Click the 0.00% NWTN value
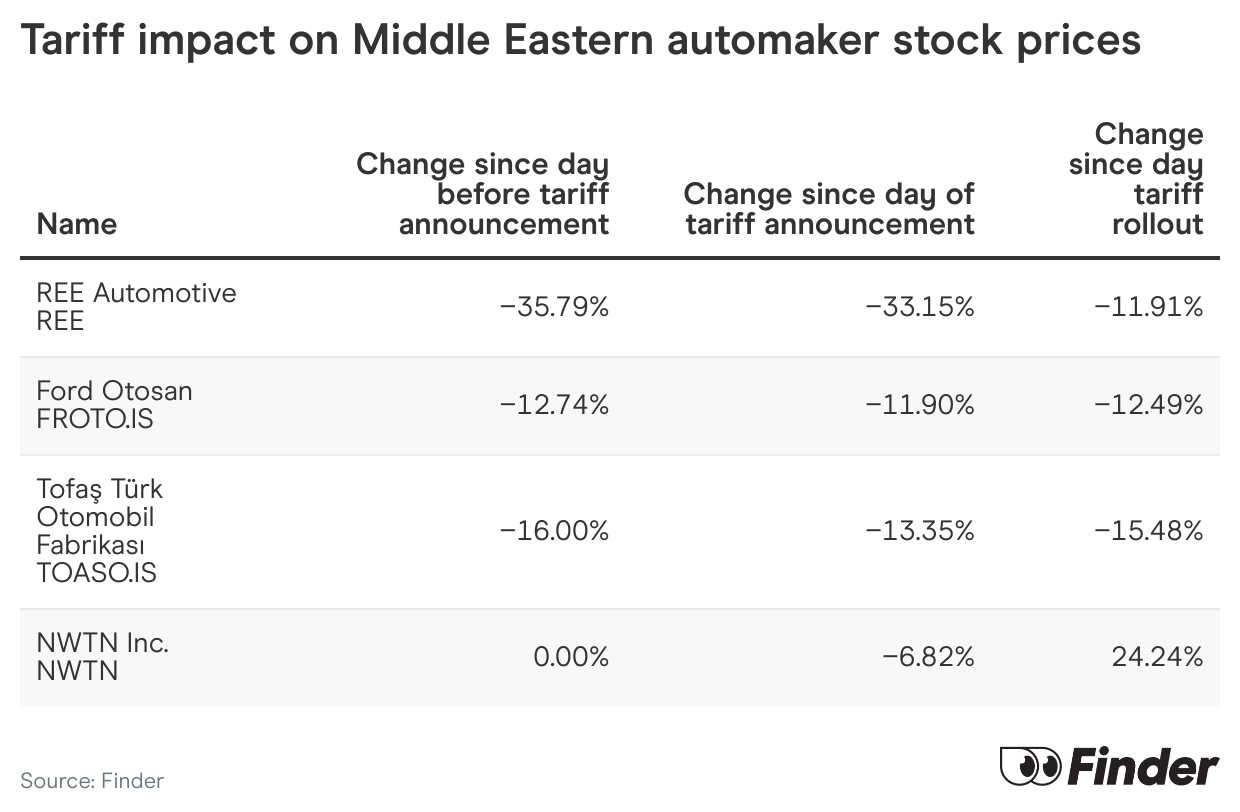Viewport: 1240px width, 812px height. (571, 657)
